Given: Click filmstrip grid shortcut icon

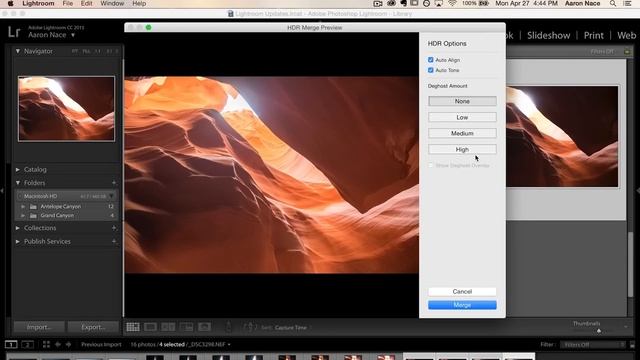Looking at the screenshot, I should click(46, 344).
